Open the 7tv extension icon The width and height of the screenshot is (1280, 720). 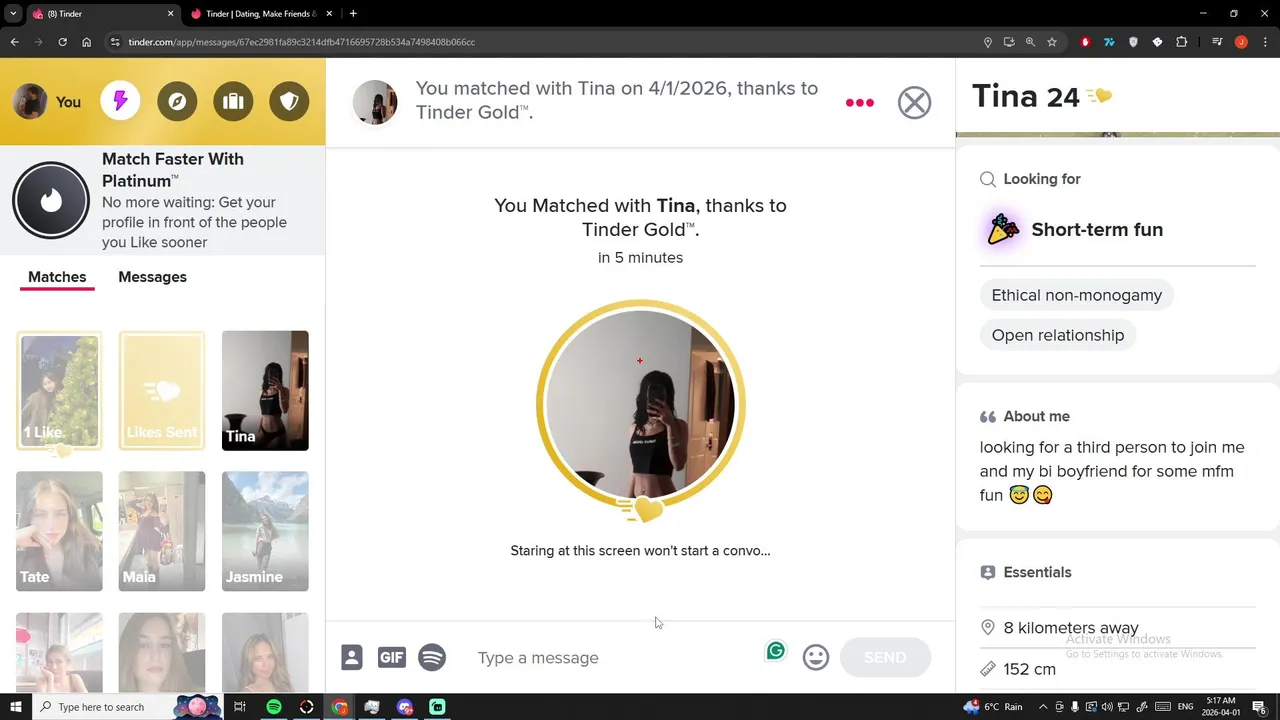[1109, 42]
